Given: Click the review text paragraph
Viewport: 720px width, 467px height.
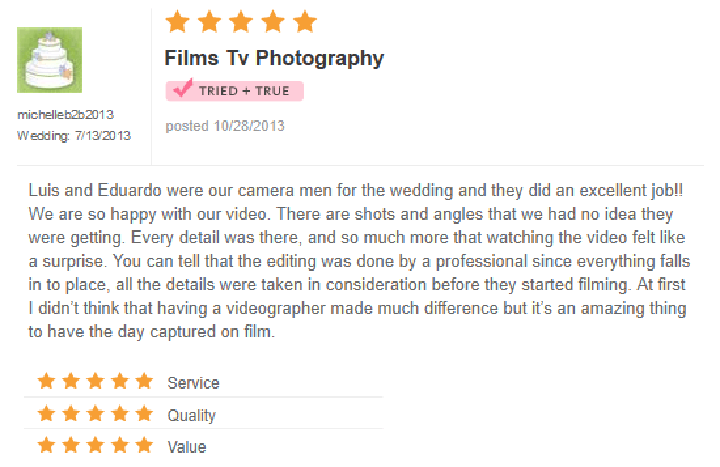Looking at the screenshot, I should [359, 261].
